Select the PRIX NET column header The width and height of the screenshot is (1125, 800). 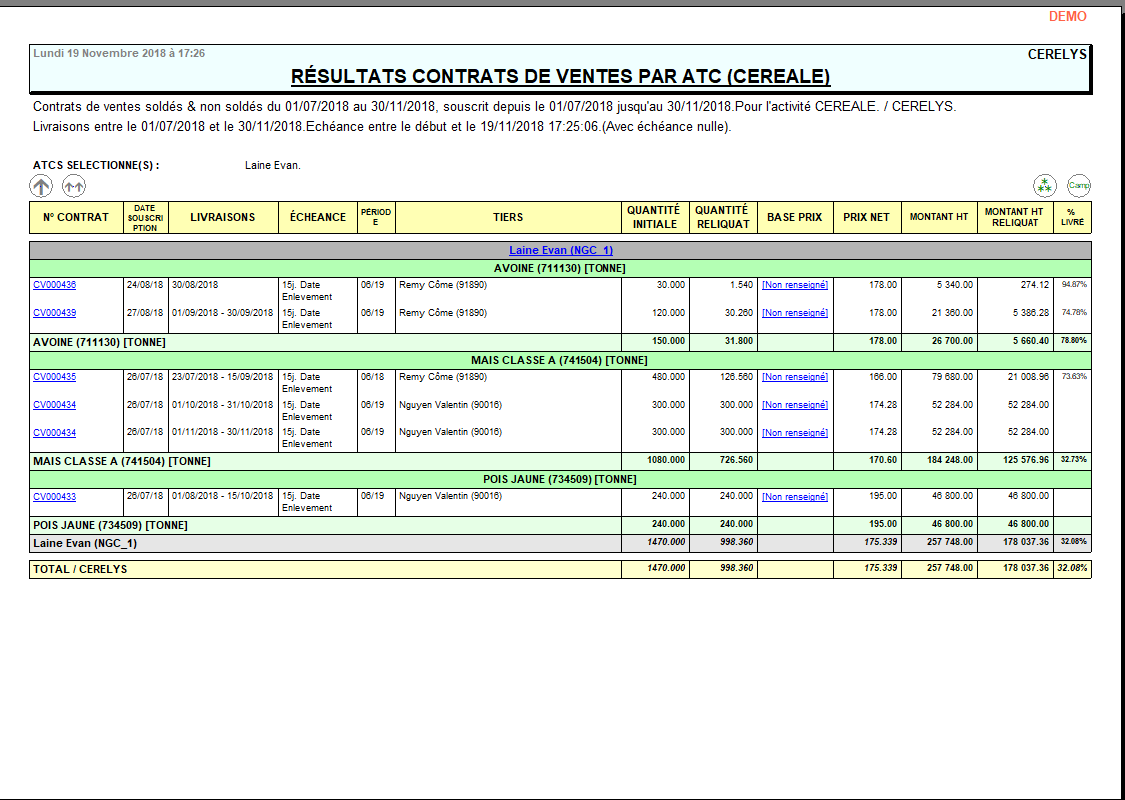pos(866,217)
